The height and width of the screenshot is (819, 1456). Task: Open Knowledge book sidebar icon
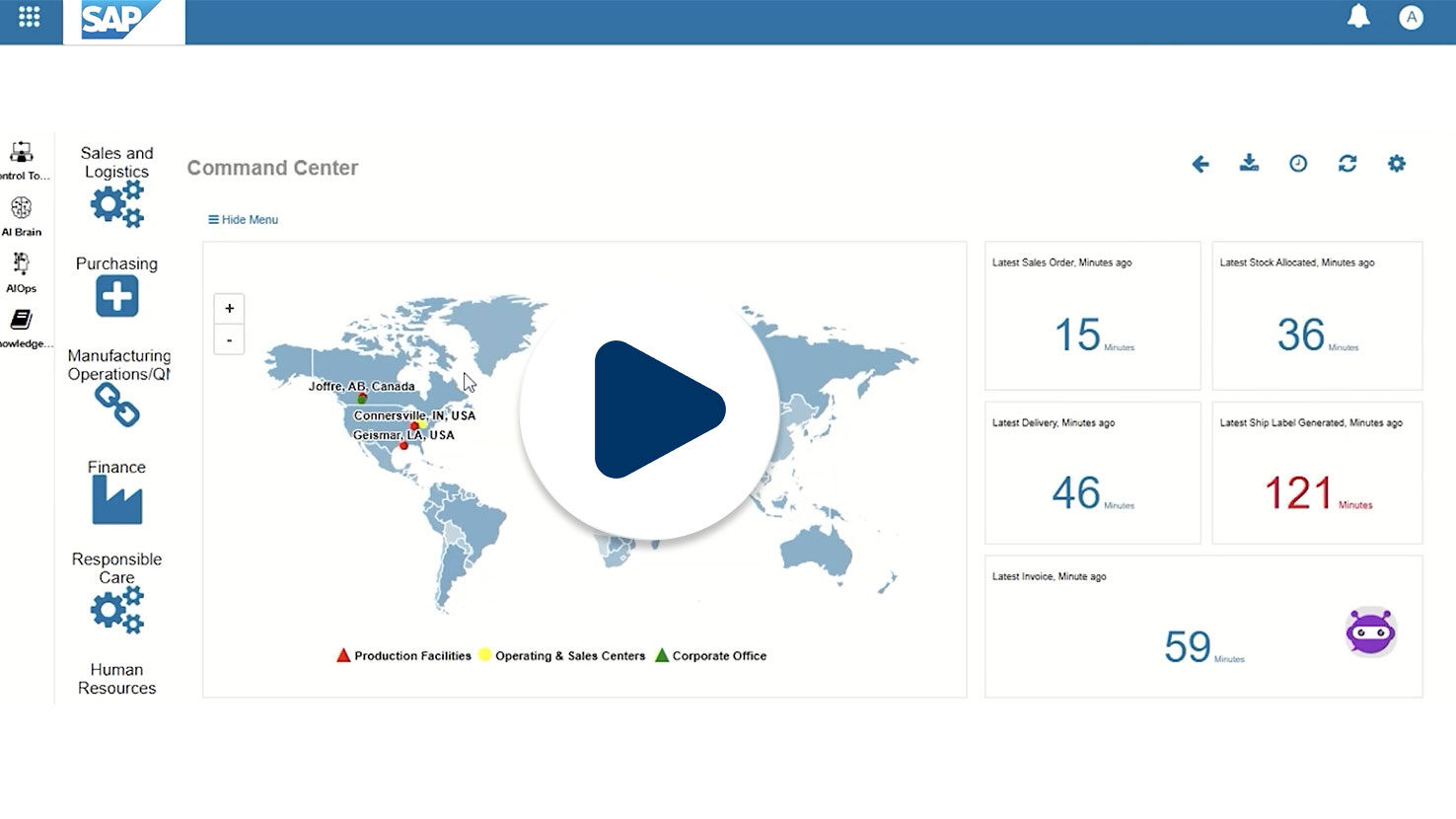coord(21,320)
